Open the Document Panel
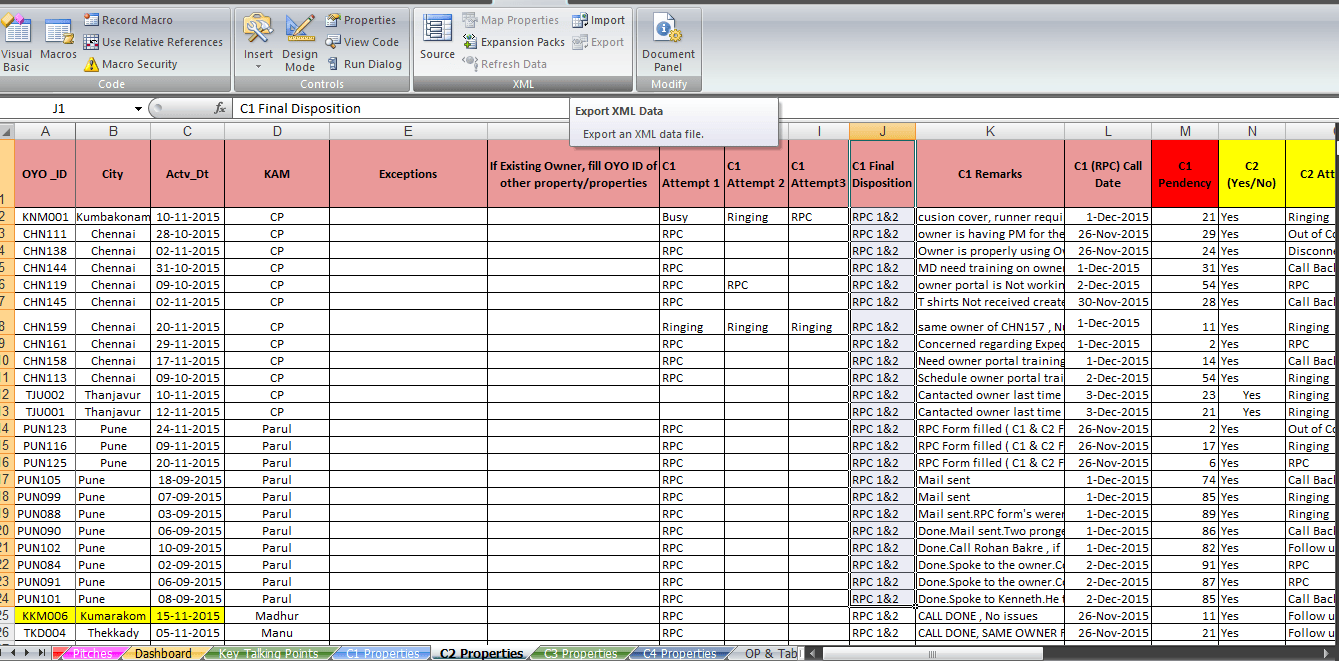 point(668,43)
